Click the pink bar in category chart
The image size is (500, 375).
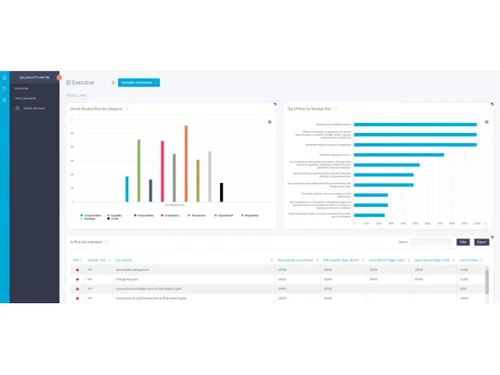point(162,171)
